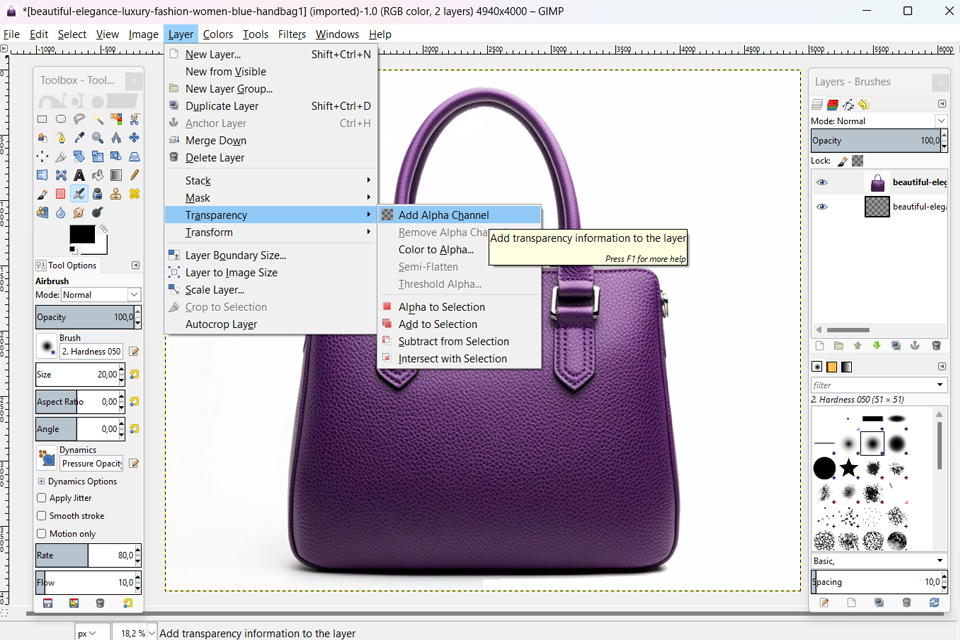This screenshot has width=960, height=640.
Task: Select the Smudge finger tool
Action: pos(79,213)
